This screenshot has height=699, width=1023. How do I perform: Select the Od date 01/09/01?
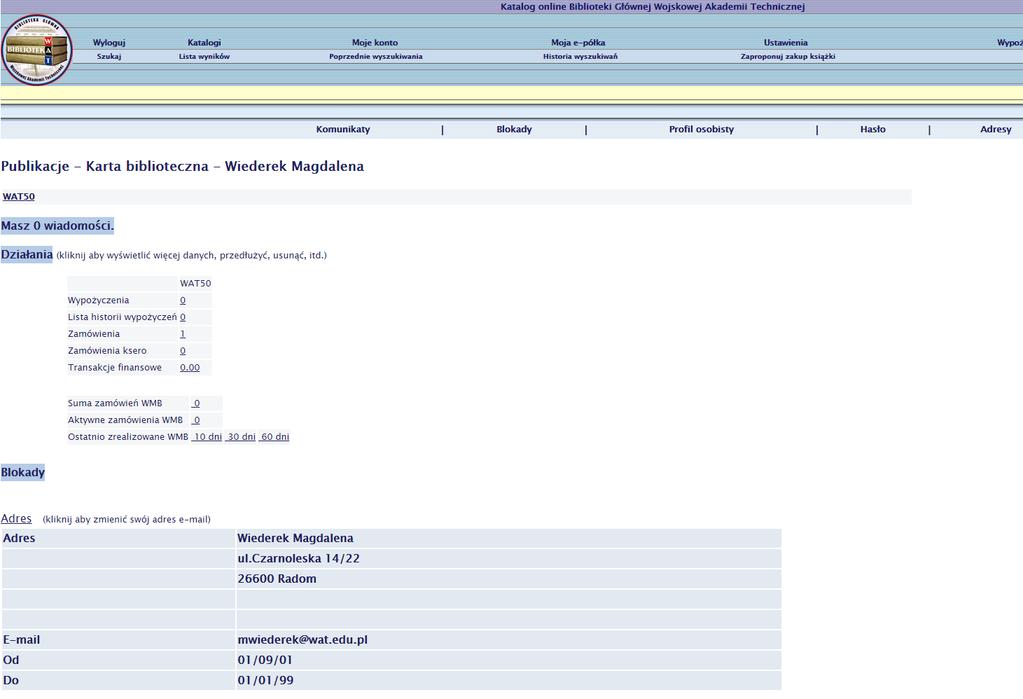265,660
